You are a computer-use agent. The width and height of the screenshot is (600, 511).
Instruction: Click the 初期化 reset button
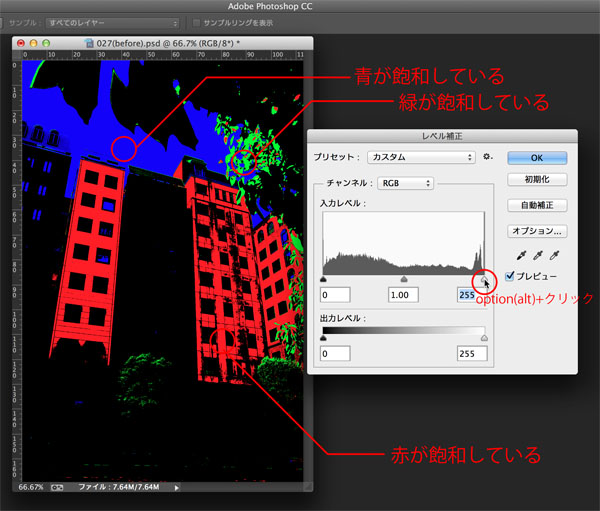[537, 180]
